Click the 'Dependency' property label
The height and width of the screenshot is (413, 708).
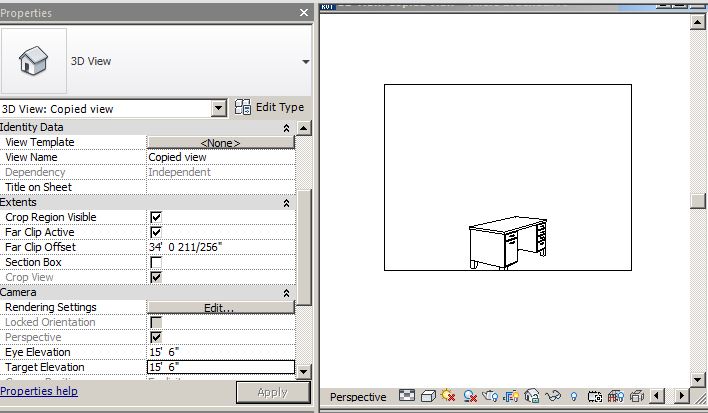pyautogui.click(x=35, y=172)
